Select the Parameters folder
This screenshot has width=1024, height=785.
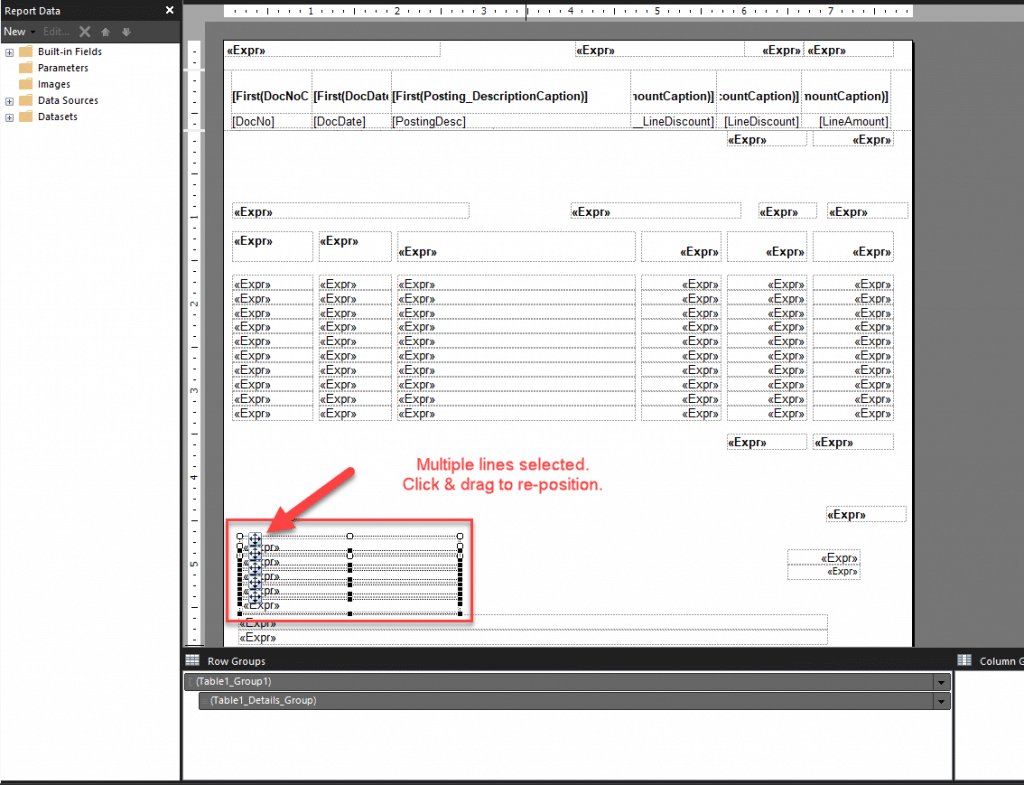[62, 68]
